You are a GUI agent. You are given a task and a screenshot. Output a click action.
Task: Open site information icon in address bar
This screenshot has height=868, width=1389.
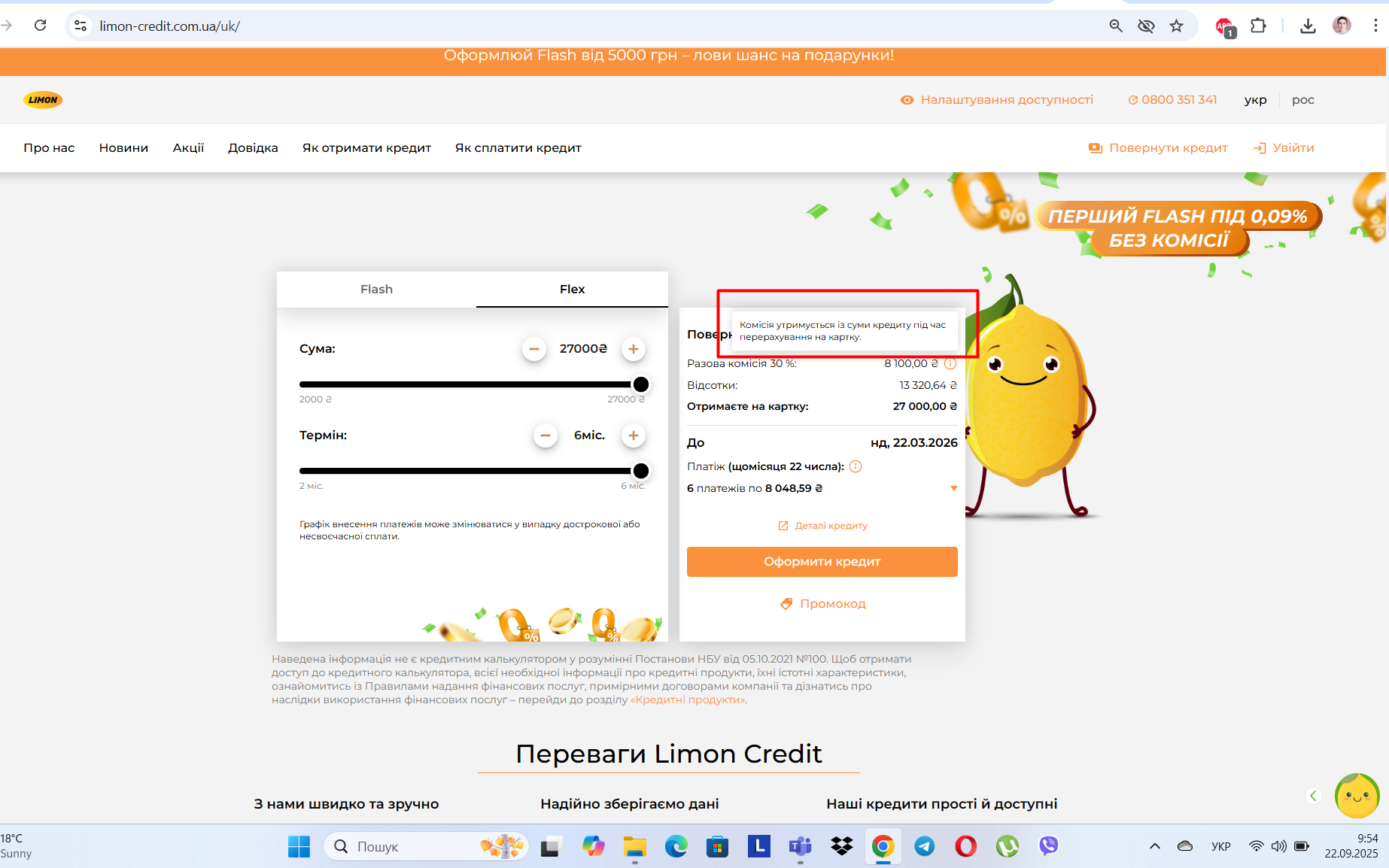81,26
